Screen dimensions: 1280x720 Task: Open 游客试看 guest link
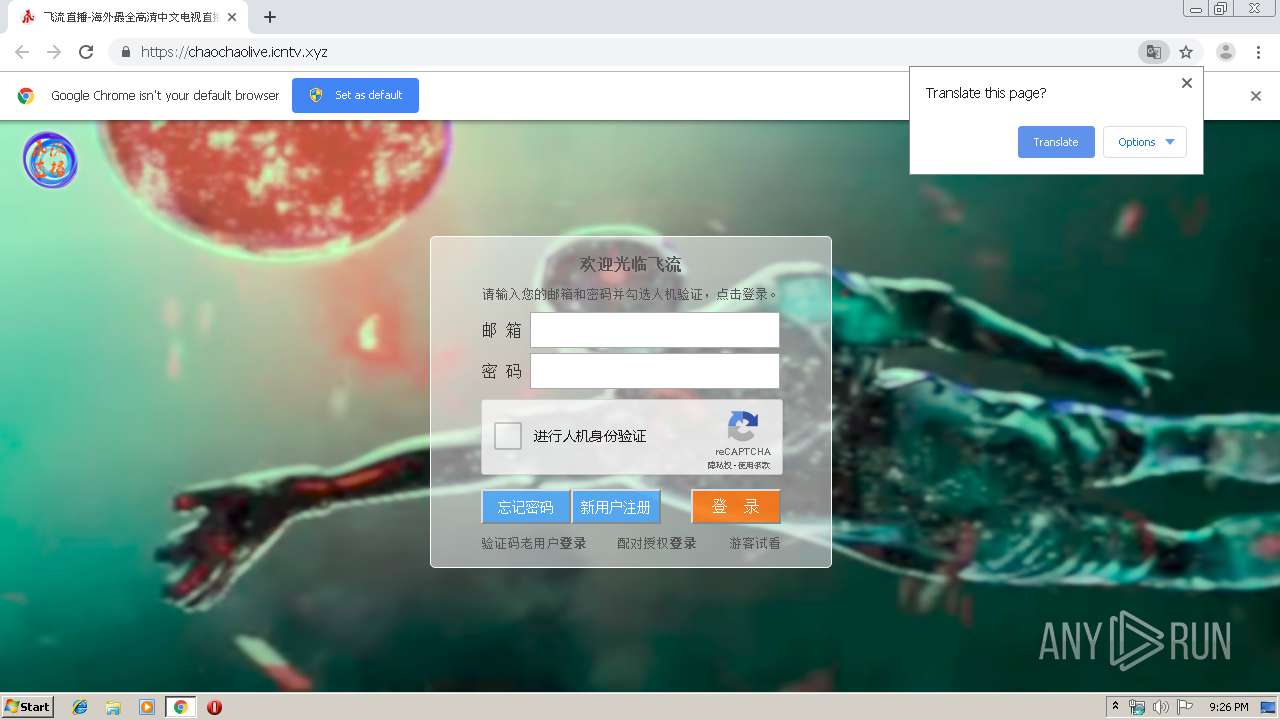tap(755, 543)
